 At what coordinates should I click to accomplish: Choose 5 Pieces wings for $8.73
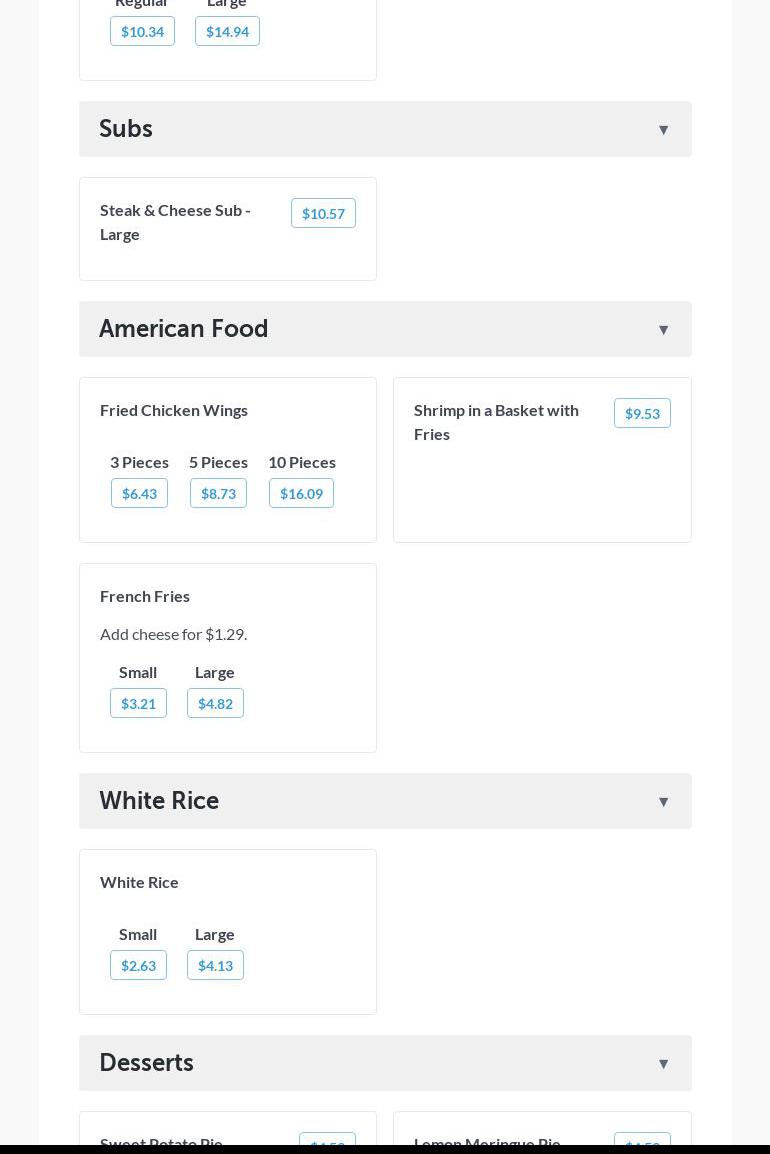point(218,493)
